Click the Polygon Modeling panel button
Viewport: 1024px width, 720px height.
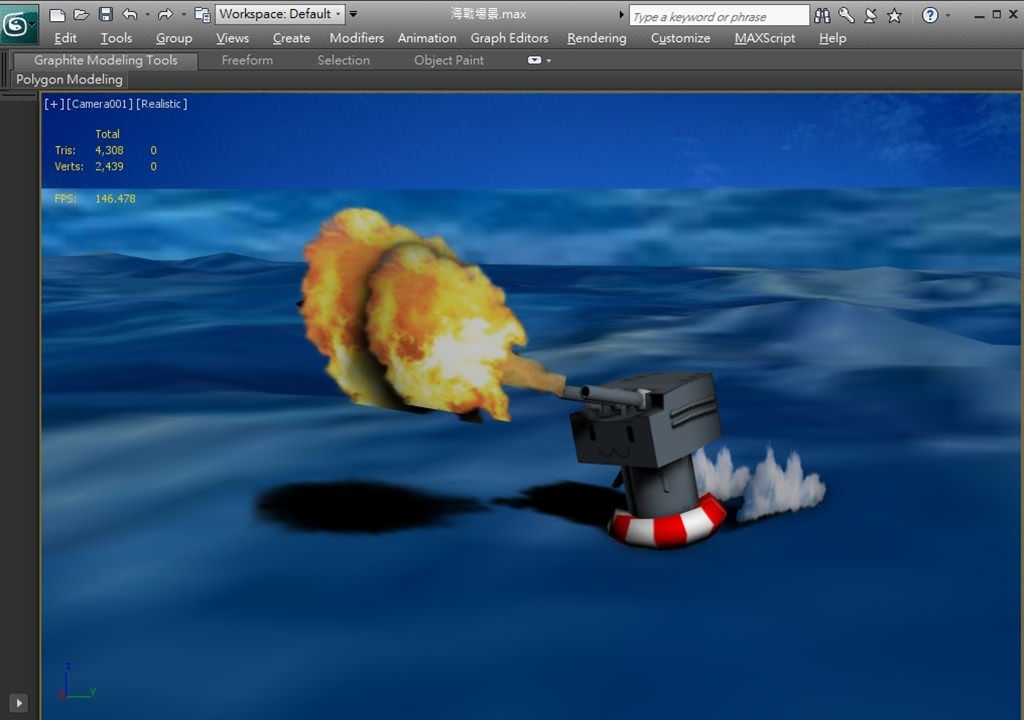point(69,79)
